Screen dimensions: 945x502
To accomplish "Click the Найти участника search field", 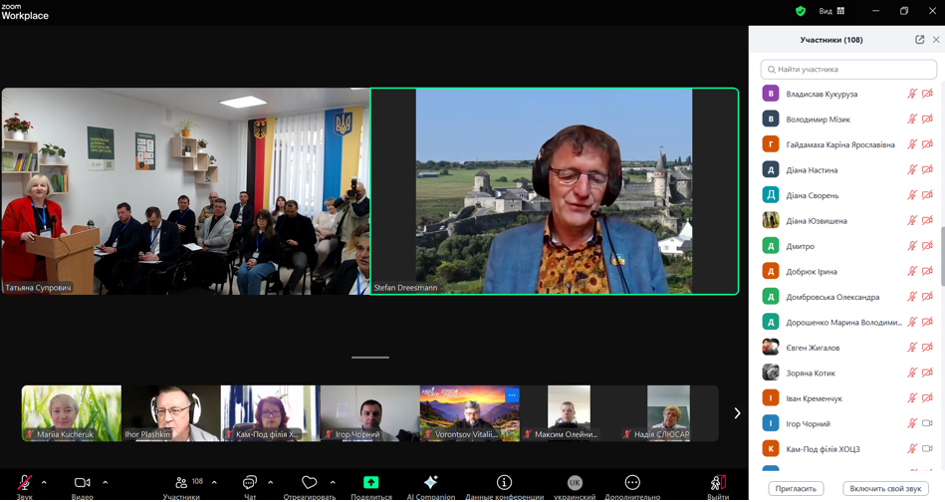I will (848, 69).
